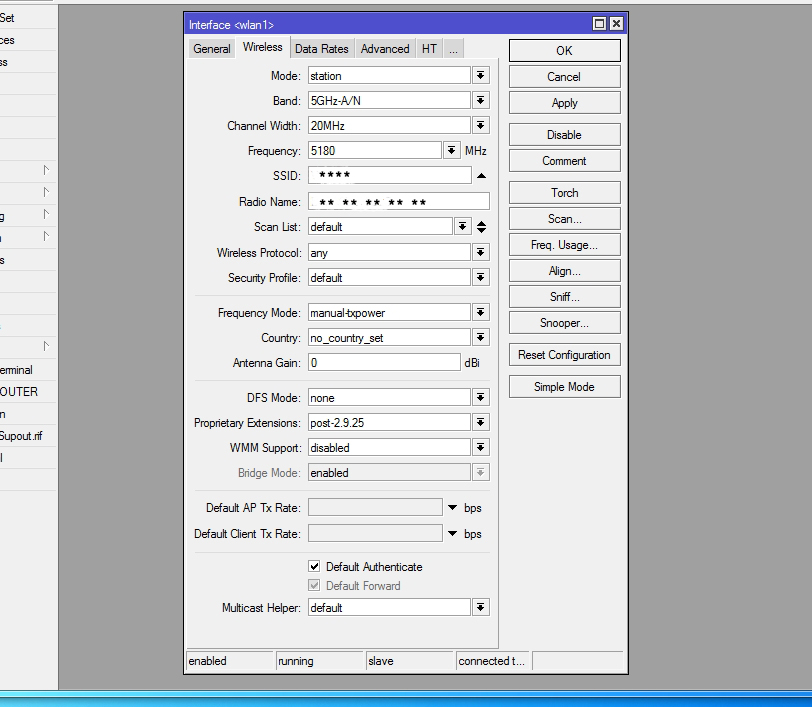Expand the Frequency dropdown arrow
The image size is (812, 707).
tap(452, 151)
